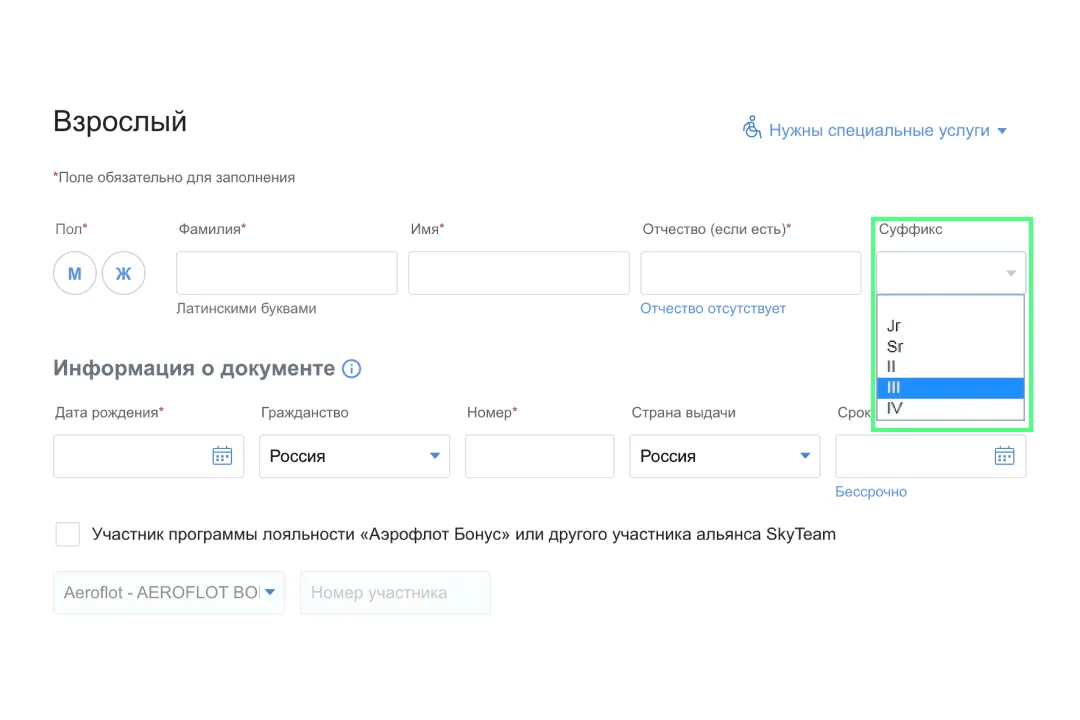The image size is (1080, 720).
Task: Tick the Аэрофлот Бонус loyalty member checkbox
Action: (x=68, y=534)
